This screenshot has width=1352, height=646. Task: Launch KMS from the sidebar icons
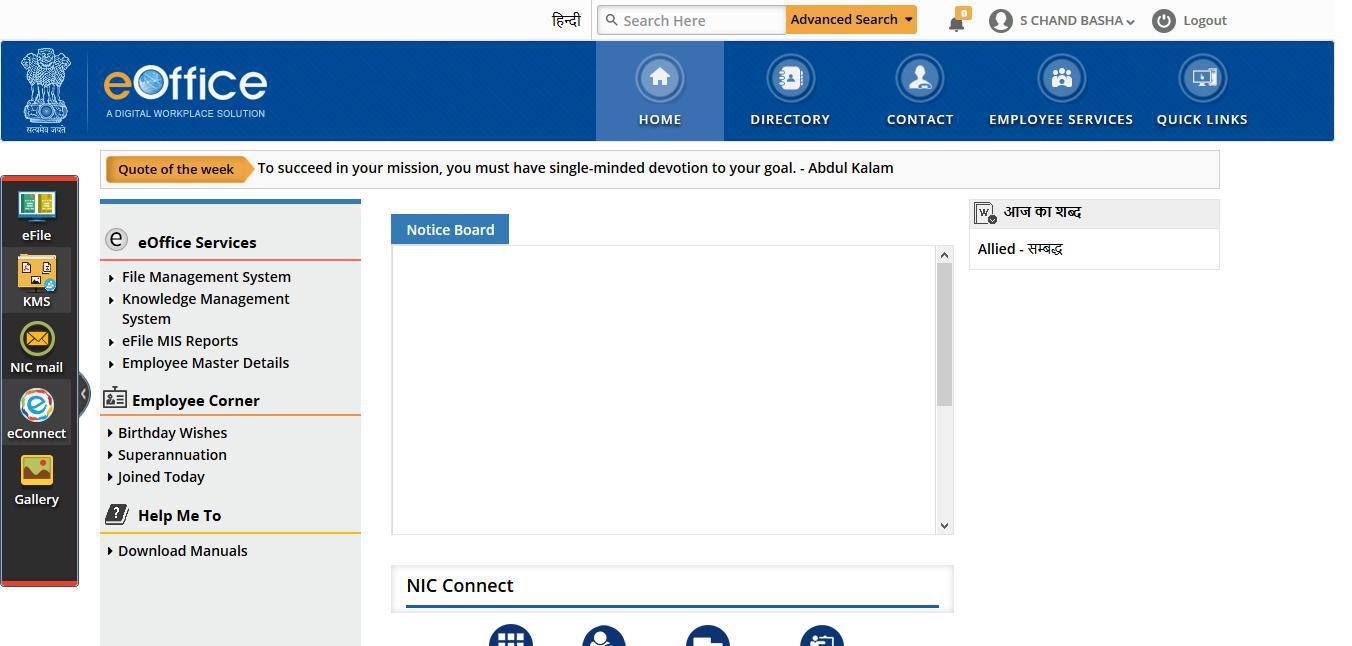pyautogui.click(x=36, y=278)
